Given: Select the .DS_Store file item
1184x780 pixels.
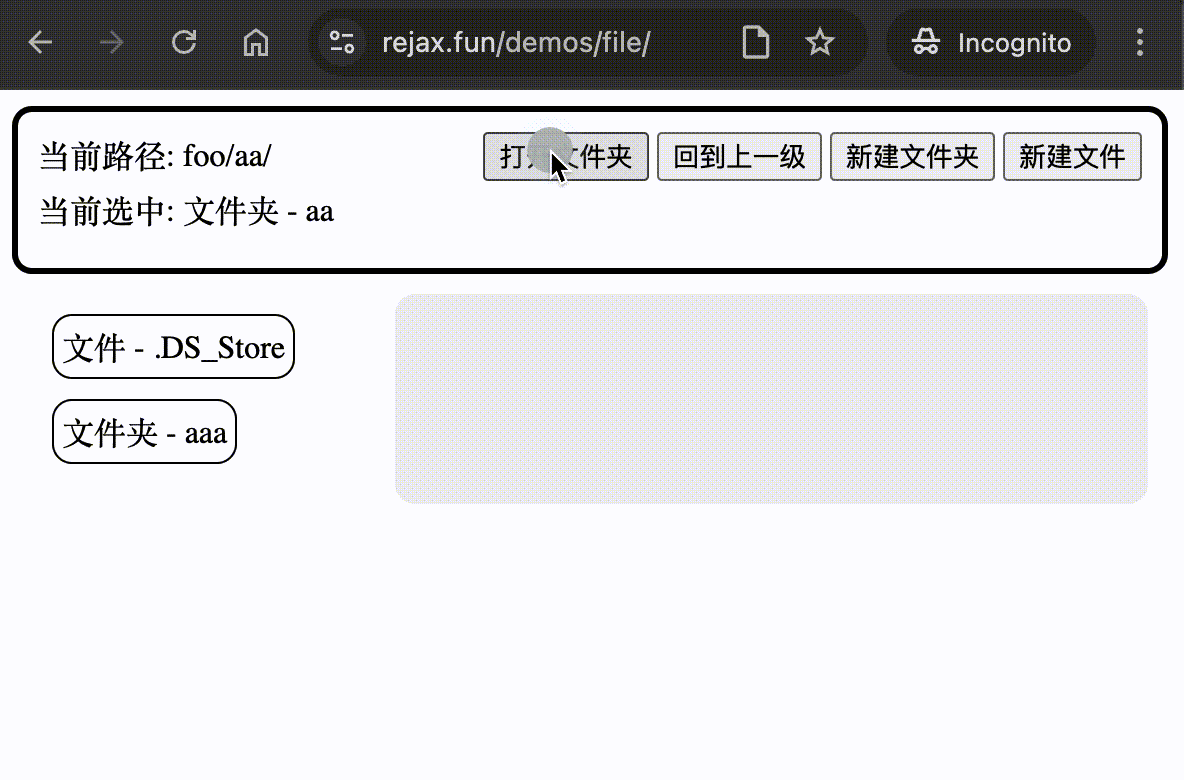Looking at the screenshot, I should tap(172, 347).
